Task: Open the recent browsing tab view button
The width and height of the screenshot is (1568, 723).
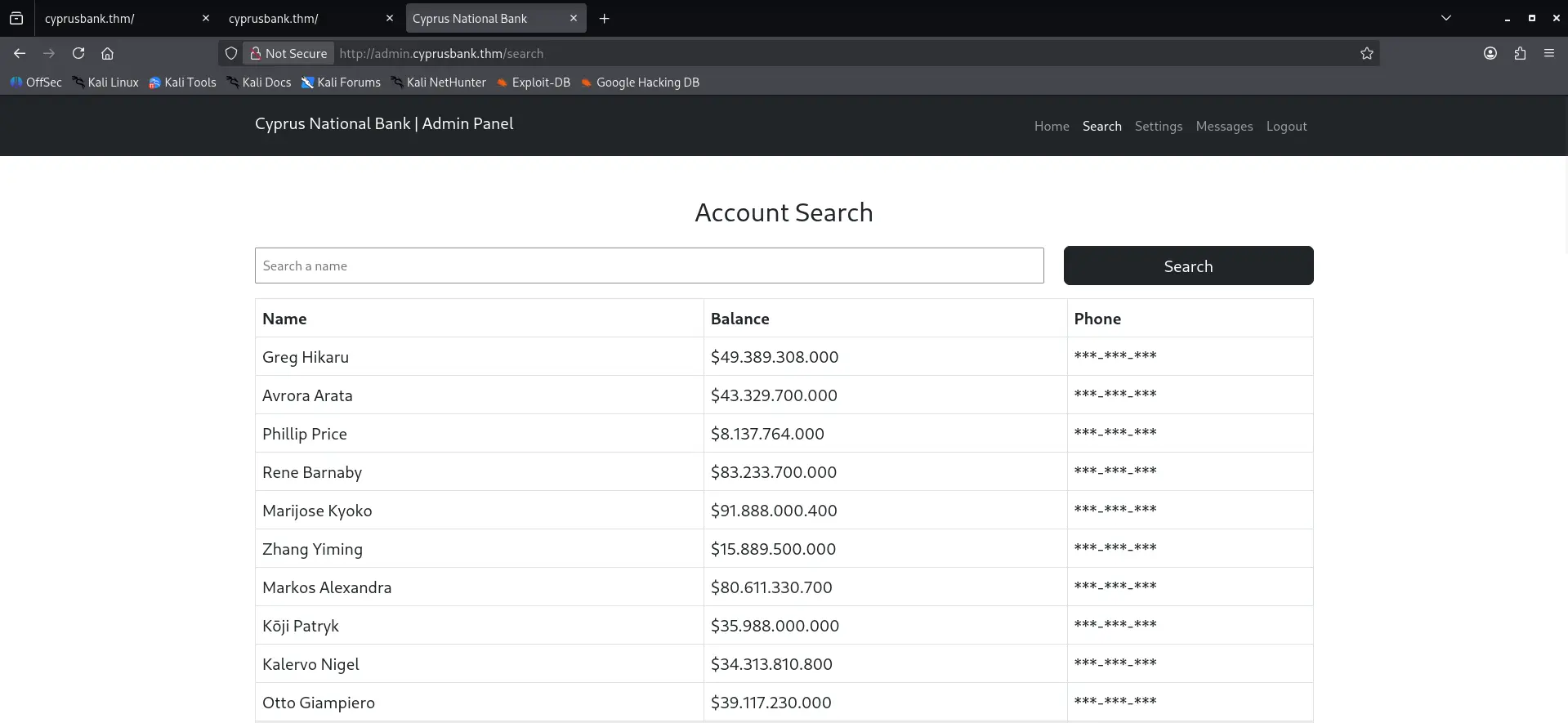Action: (x=16, y=18)
